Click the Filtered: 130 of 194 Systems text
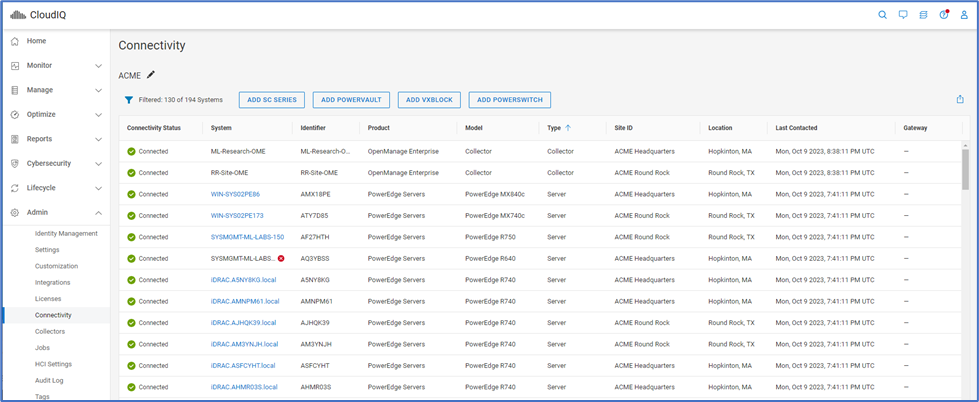 [180, 100]
